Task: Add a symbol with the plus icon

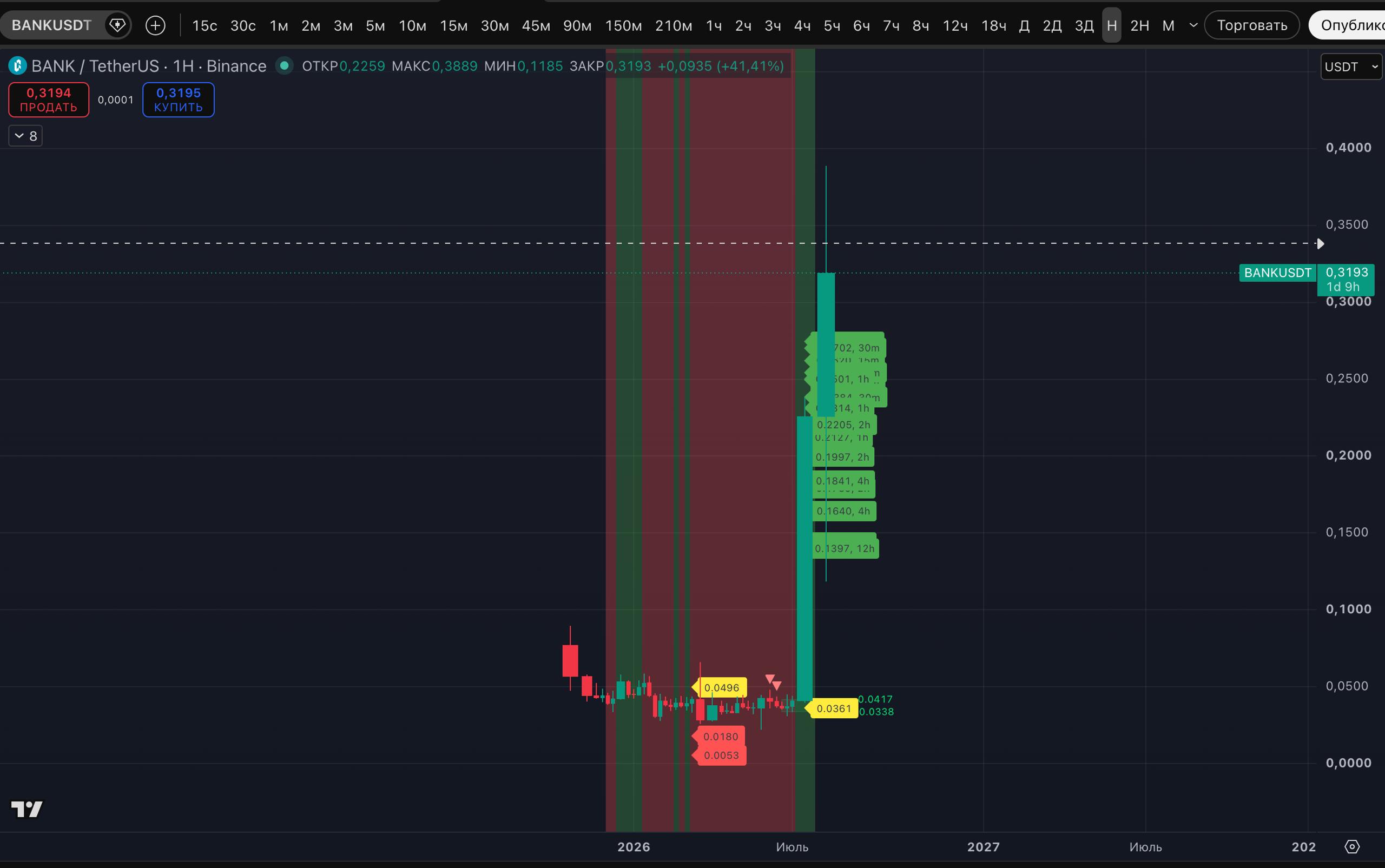Action: (x=156, y=25)
